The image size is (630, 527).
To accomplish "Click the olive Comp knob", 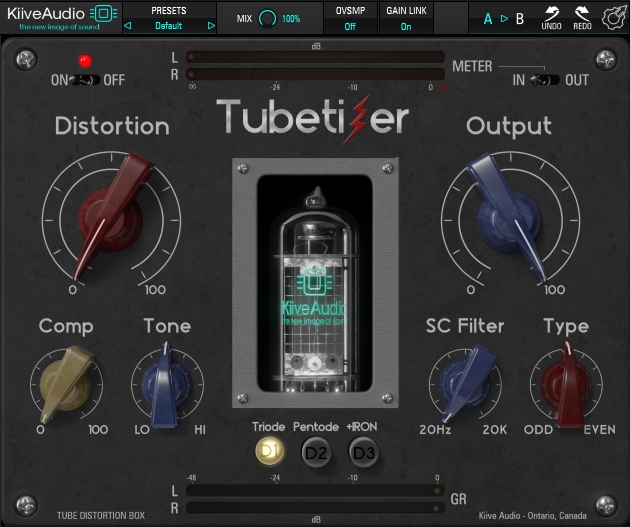I will point(66,384).
